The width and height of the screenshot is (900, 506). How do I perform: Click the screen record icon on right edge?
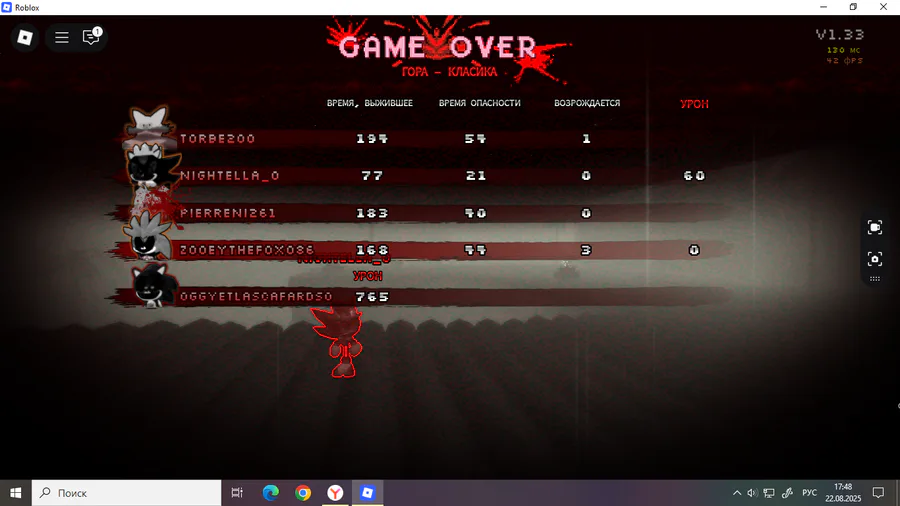[x=874, y=228]
